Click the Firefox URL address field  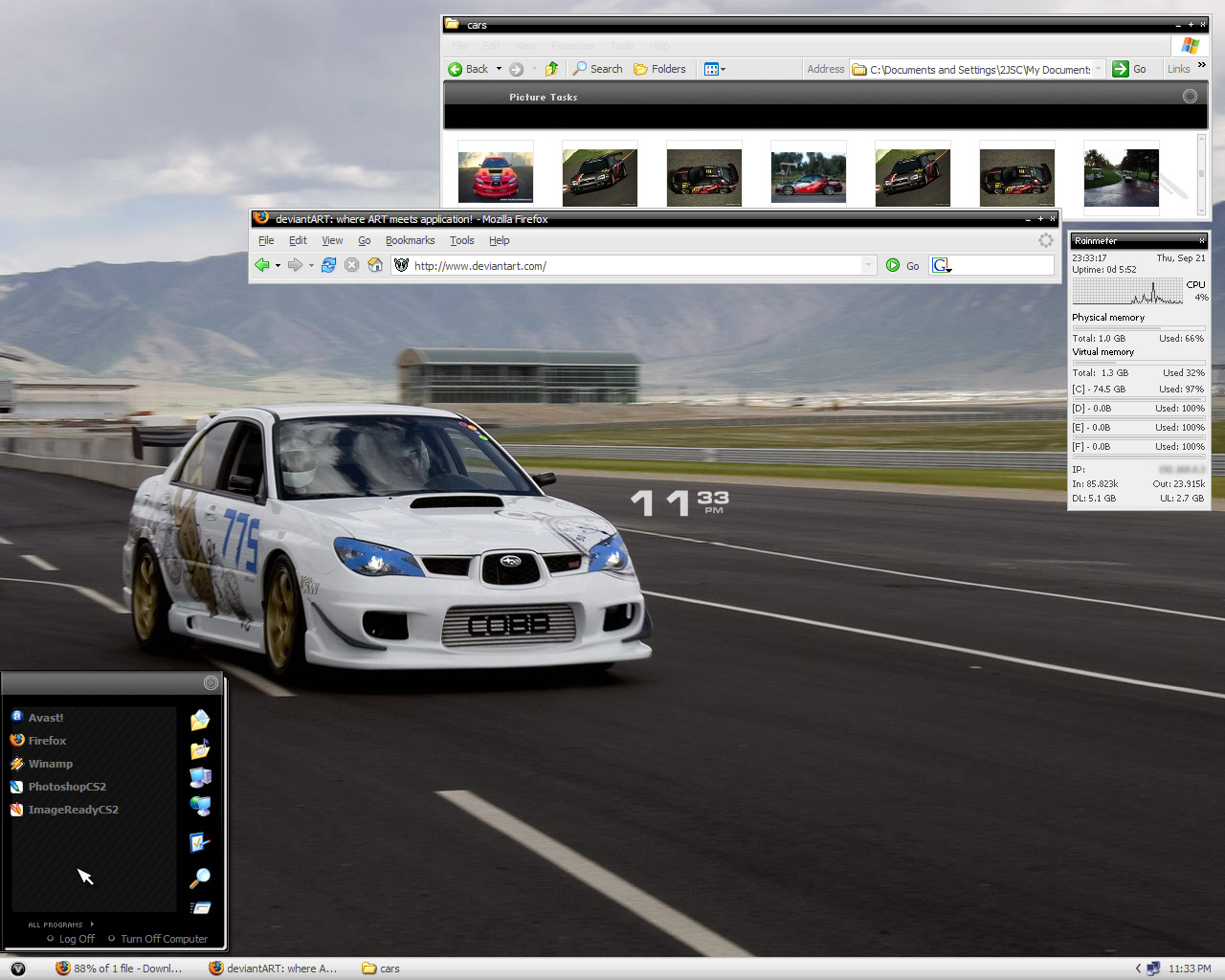click(635, 265)
